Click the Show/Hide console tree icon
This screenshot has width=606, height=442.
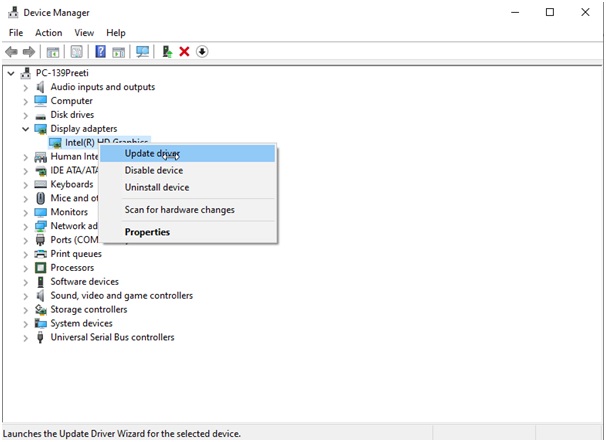pyautogui.click(x=53, y=52)
